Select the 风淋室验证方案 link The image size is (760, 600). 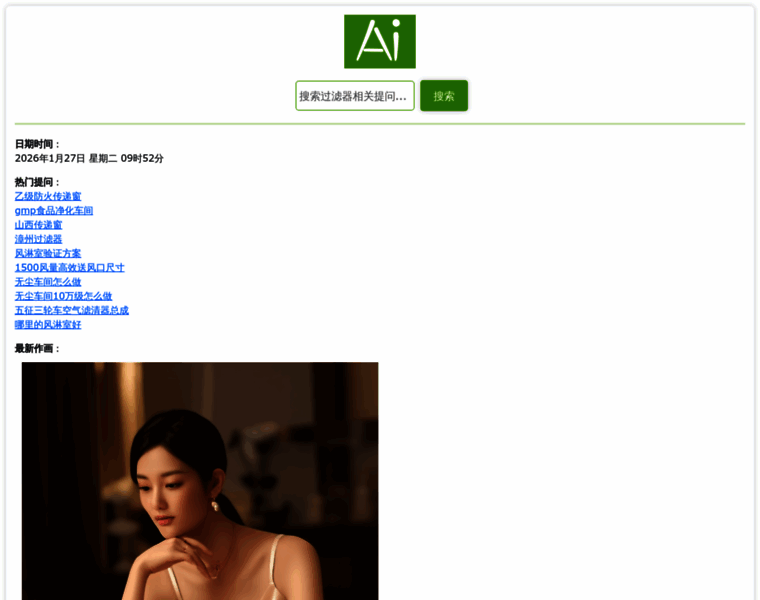tap(48, 254)
